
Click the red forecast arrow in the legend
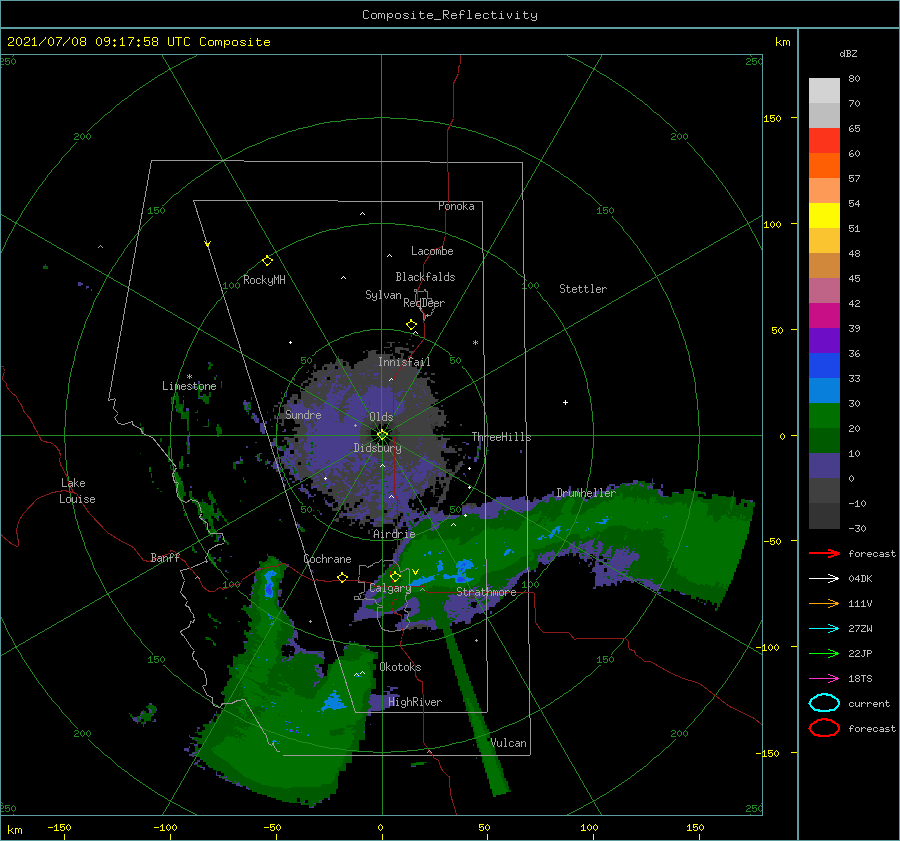[824, 553]
